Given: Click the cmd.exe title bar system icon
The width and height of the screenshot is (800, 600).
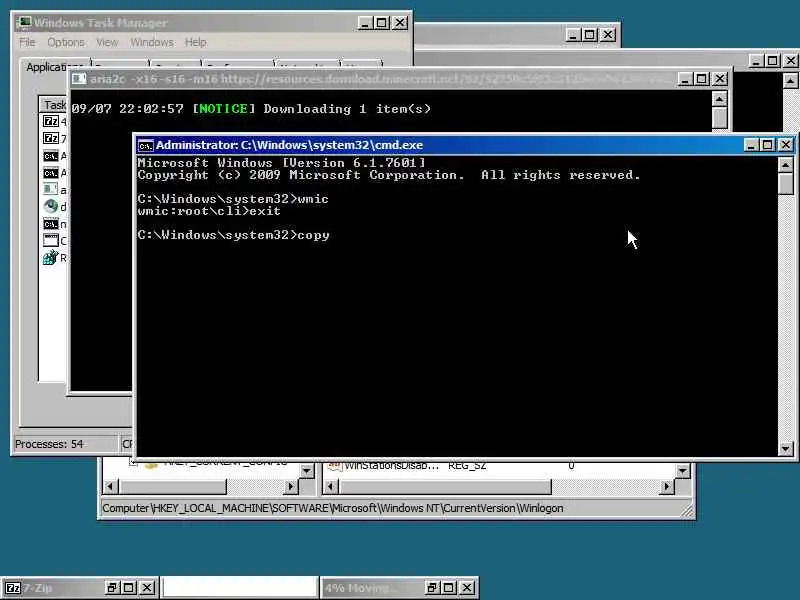Looking at the screenshot, I should pos(145,145).
